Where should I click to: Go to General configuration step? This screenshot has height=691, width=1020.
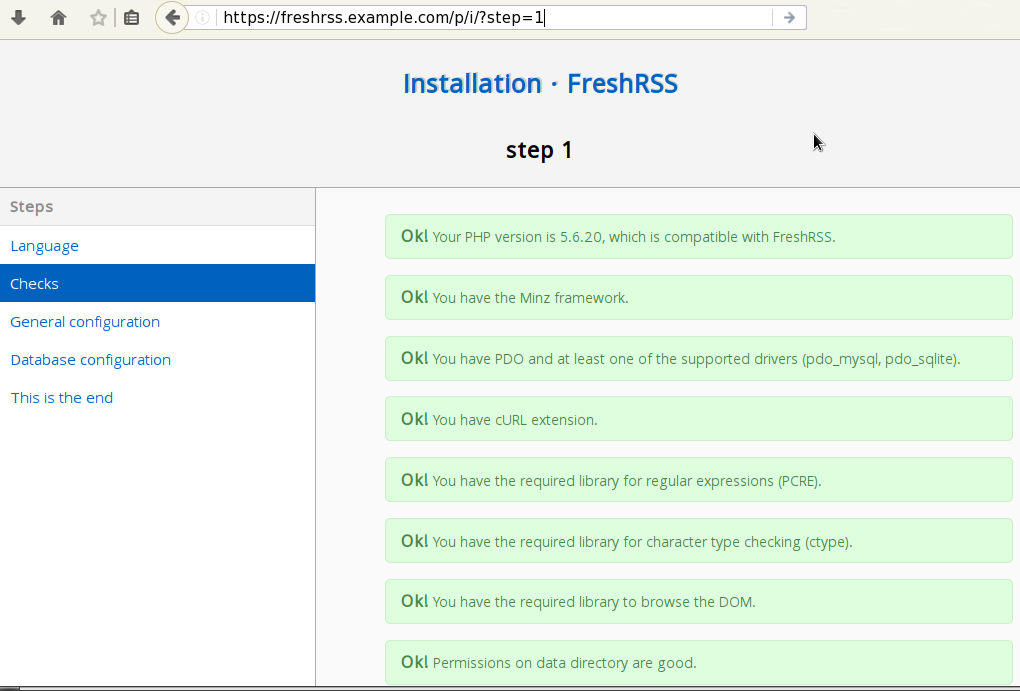click(85, 322)
